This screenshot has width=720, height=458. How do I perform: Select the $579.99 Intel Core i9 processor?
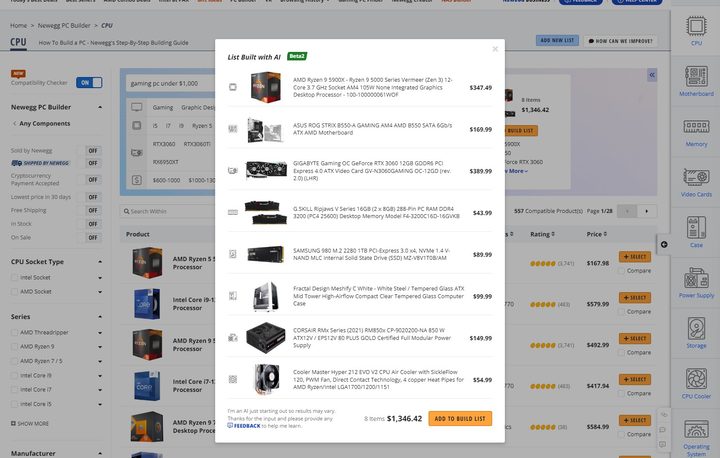pos(635,298)
